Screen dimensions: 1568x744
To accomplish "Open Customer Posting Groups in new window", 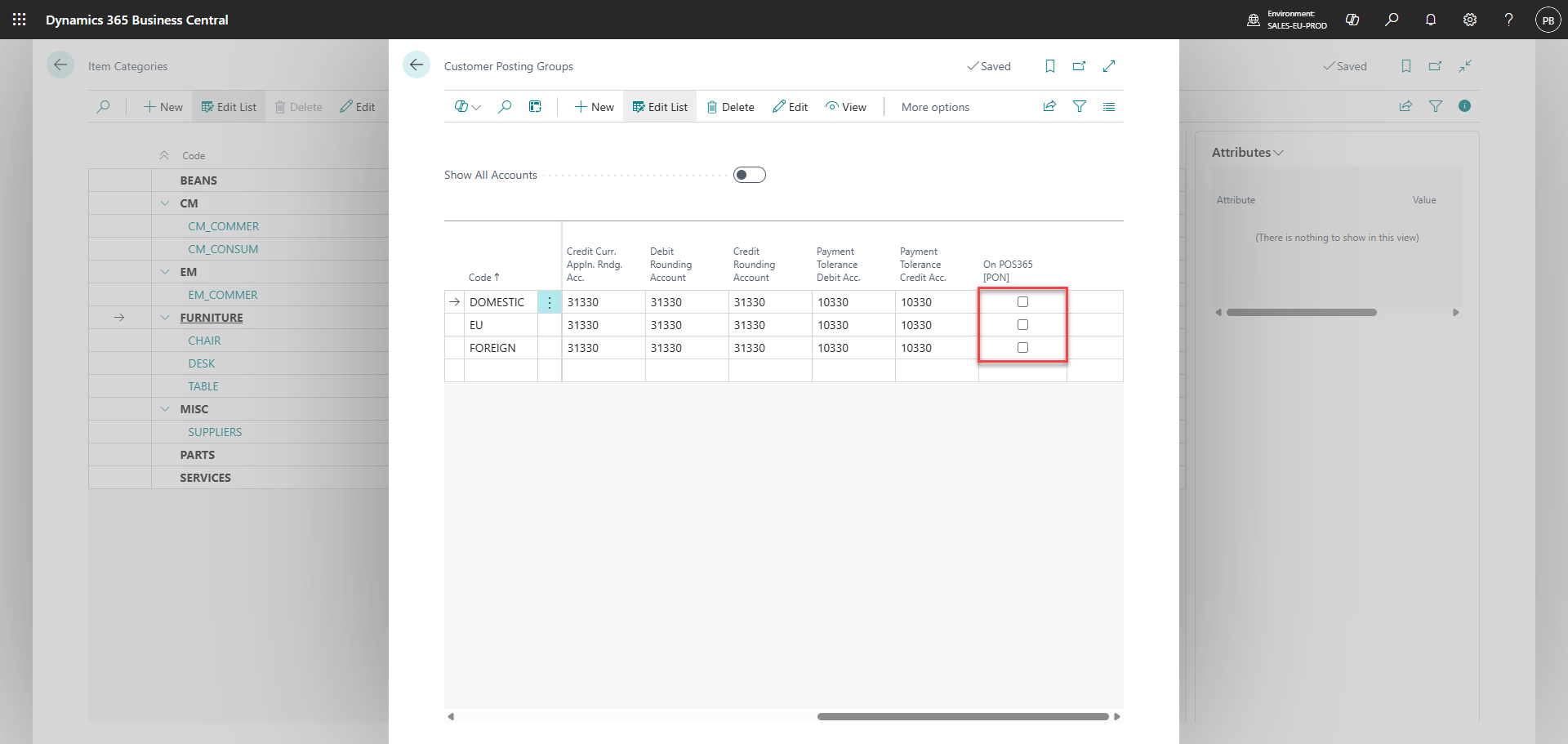I will (1080, 66).
